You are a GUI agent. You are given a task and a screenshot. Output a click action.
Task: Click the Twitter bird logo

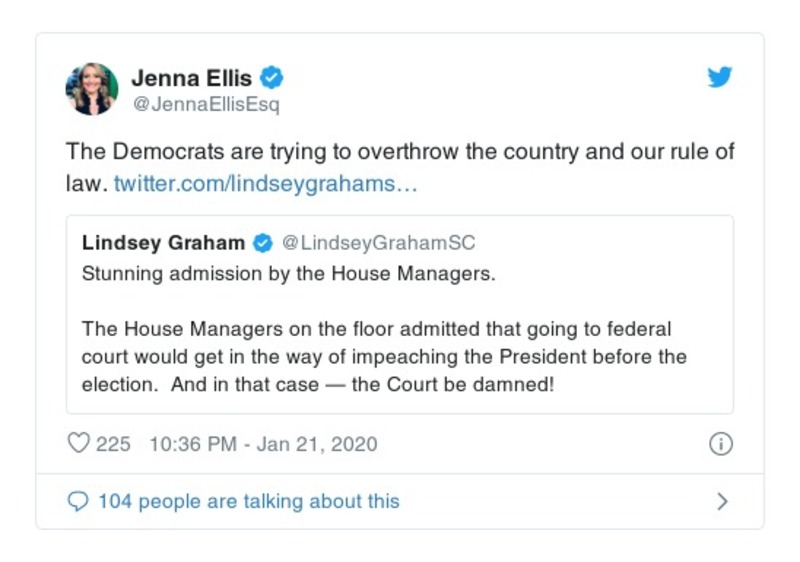tap(720, 77)
